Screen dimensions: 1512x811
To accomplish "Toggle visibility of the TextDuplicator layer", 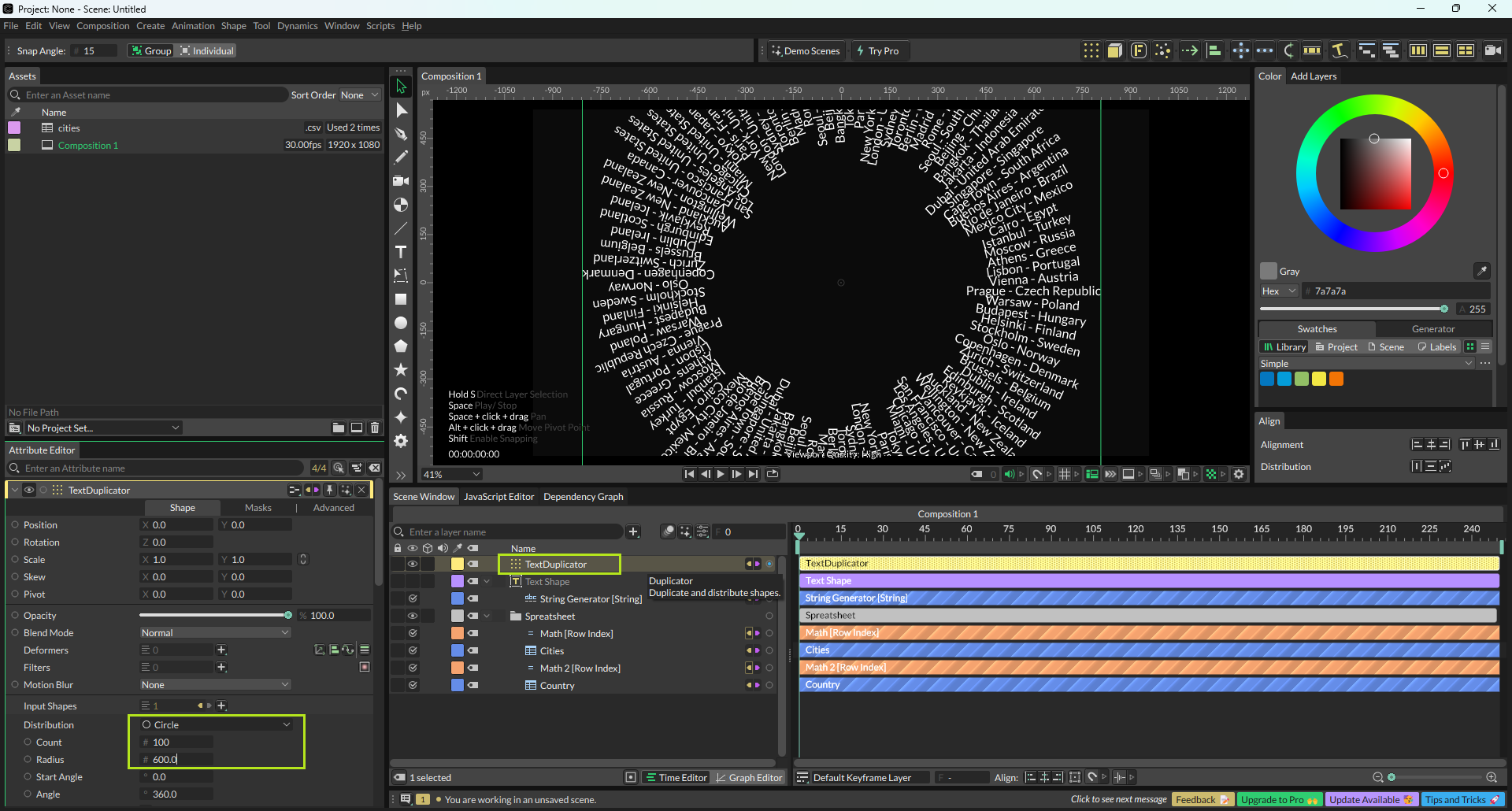I will coord(412,564).
